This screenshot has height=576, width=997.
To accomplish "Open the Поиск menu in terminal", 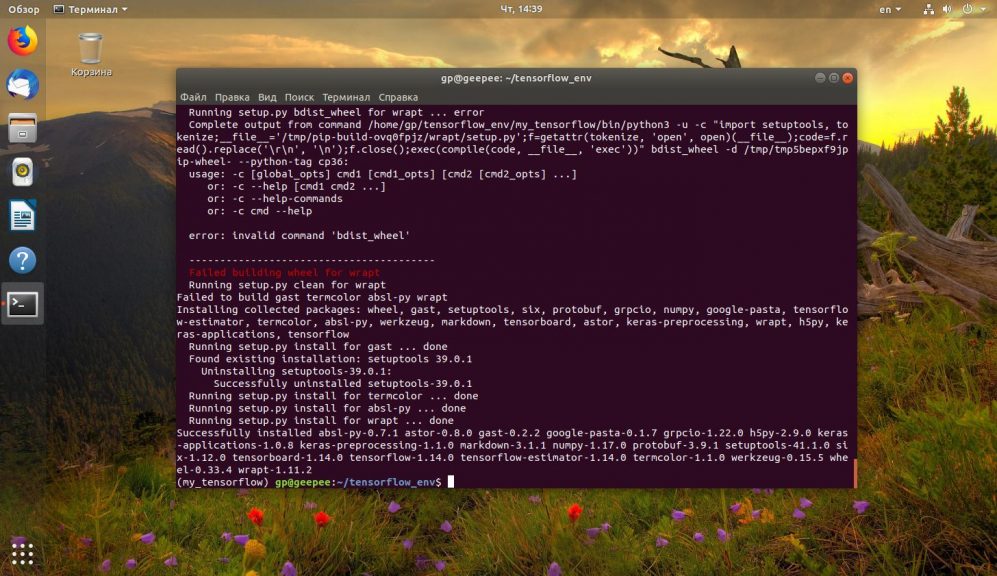I will (299, 97).
